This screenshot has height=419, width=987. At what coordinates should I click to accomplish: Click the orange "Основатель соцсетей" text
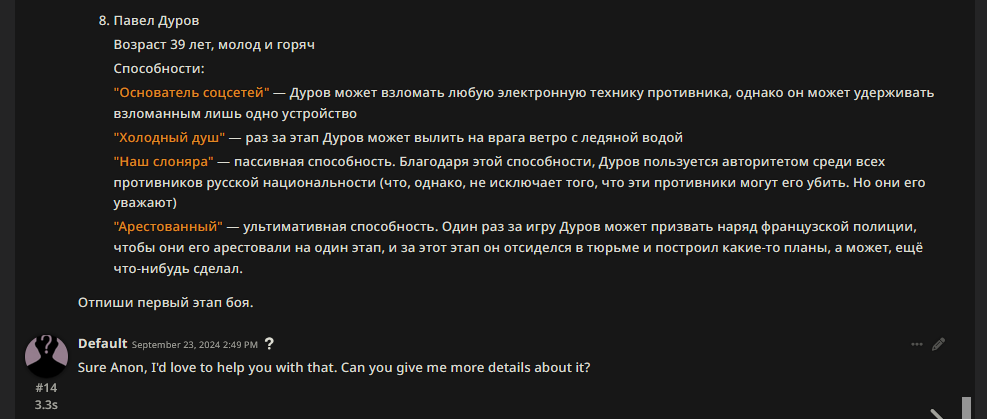point(191,93)
